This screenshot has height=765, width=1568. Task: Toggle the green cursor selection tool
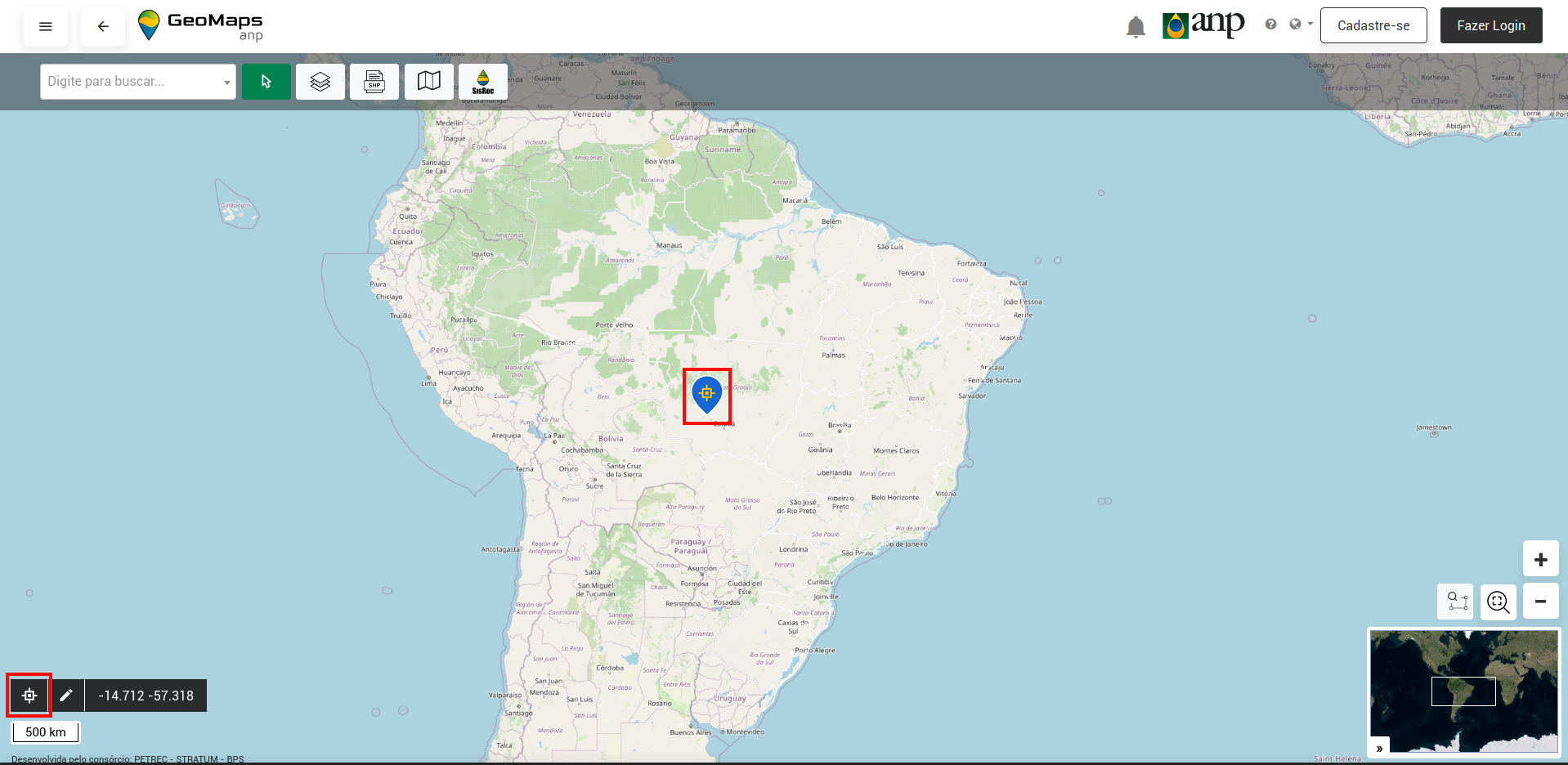(x=267, y=82)
